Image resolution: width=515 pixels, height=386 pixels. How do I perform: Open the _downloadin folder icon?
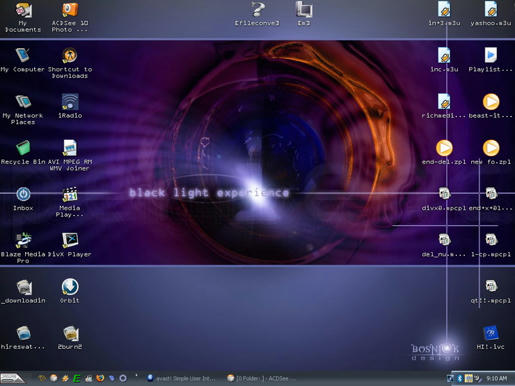click(x=23, y=291)
